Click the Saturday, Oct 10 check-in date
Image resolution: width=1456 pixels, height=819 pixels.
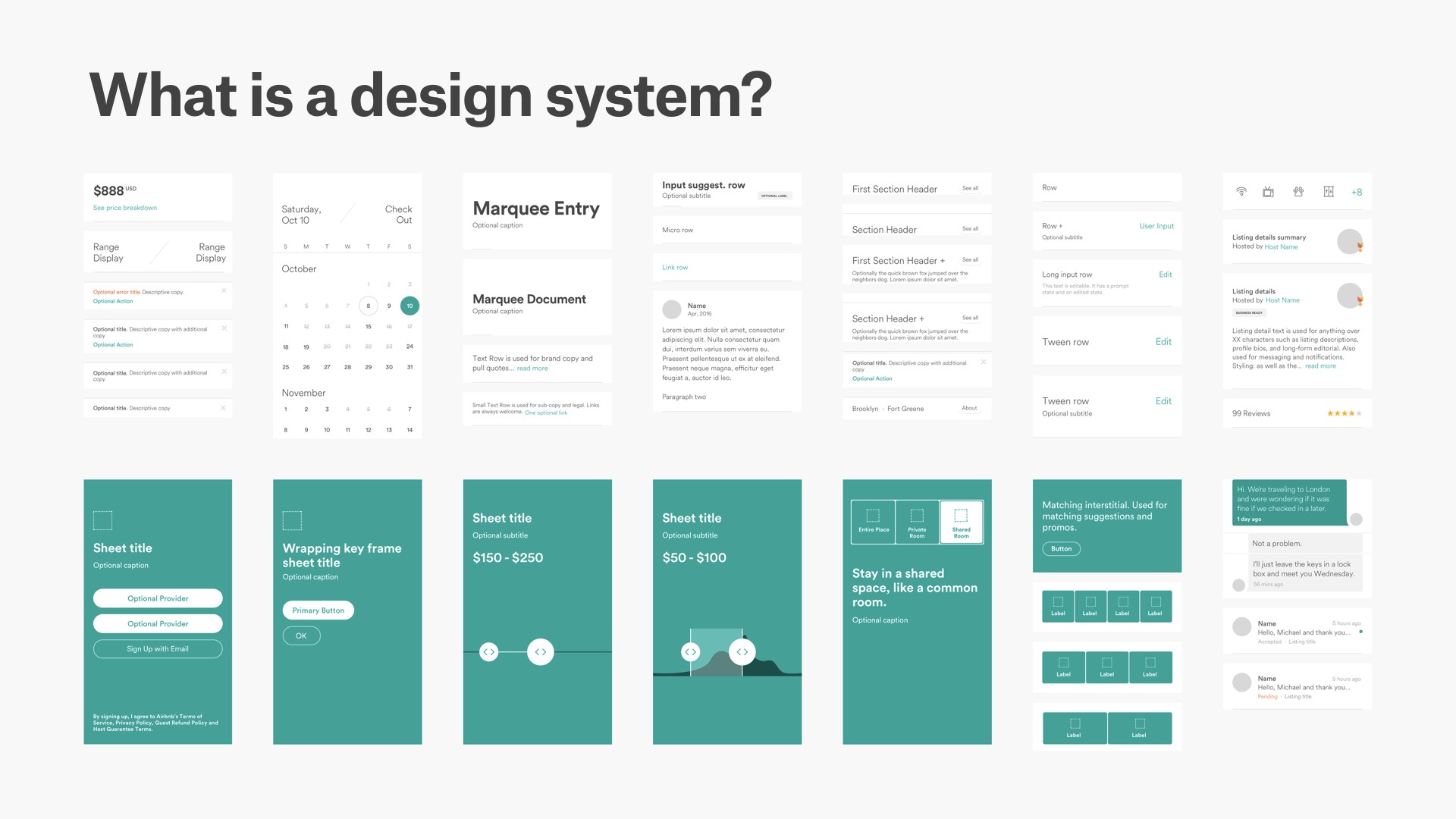[301, 215]
